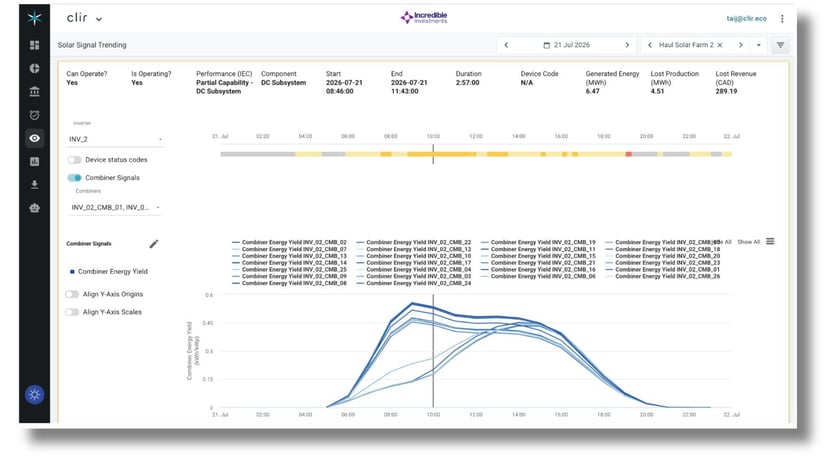Toggle legend series INV_02_CMB_08
The width and height of the screenshot is (840, 459).
coord(289,283)
